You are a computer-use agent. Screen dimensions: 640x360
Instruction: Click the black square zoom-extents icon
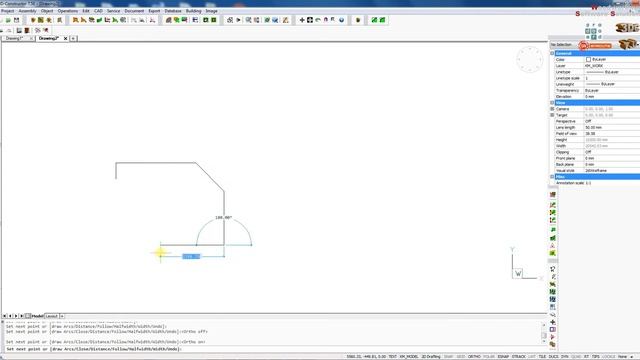click(310, 20)
